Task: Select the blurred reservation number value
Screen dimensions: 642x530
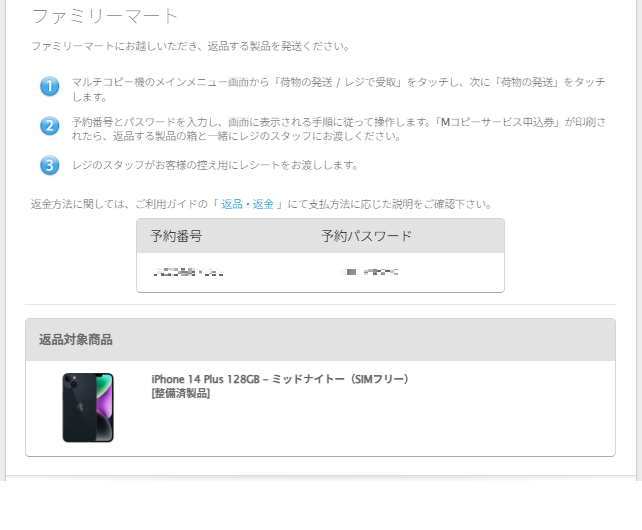Action: (x=188, y=272)
